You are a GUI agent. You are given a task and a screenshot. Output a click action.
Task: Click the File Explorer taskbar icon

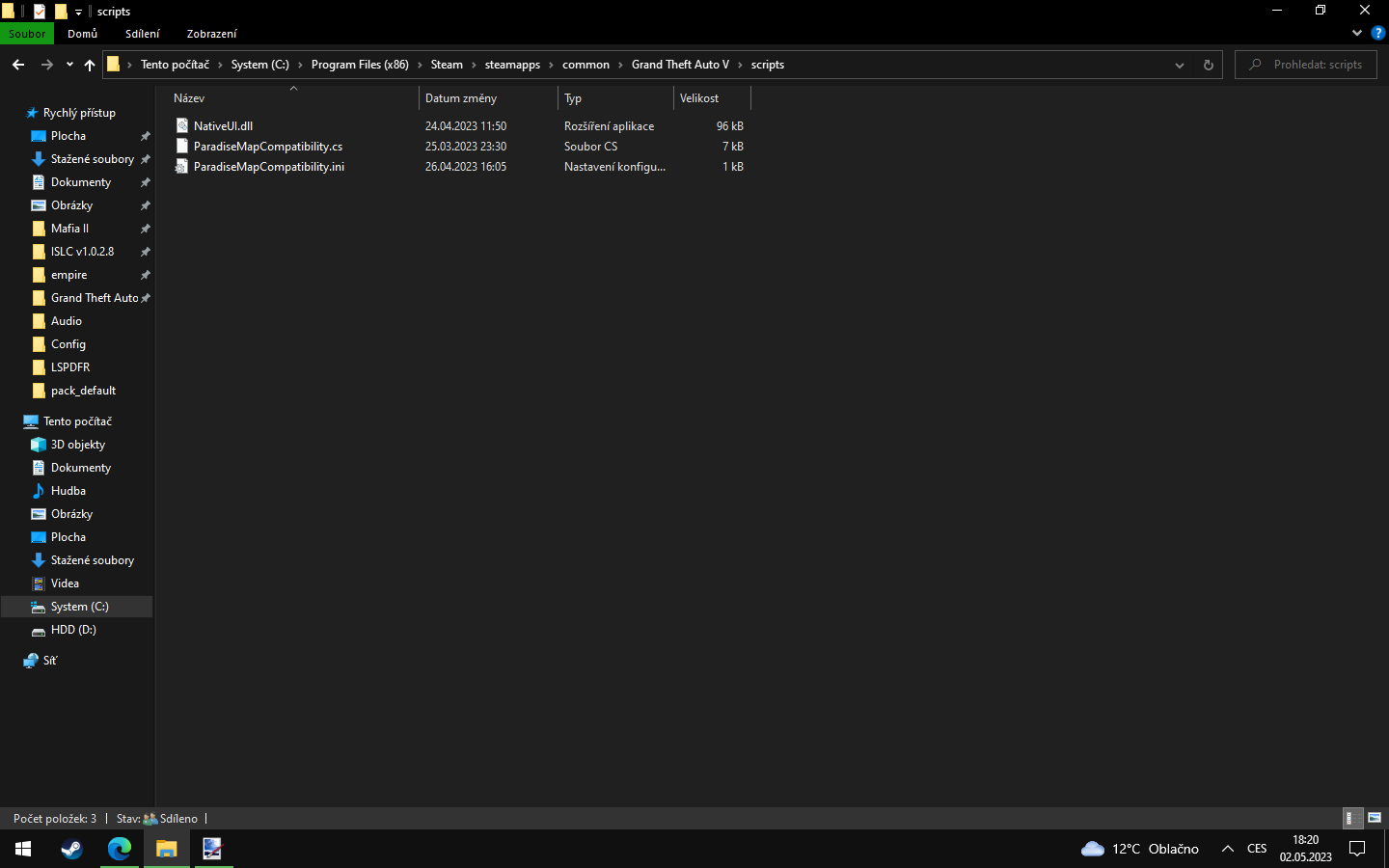click(x=167, y=849)
